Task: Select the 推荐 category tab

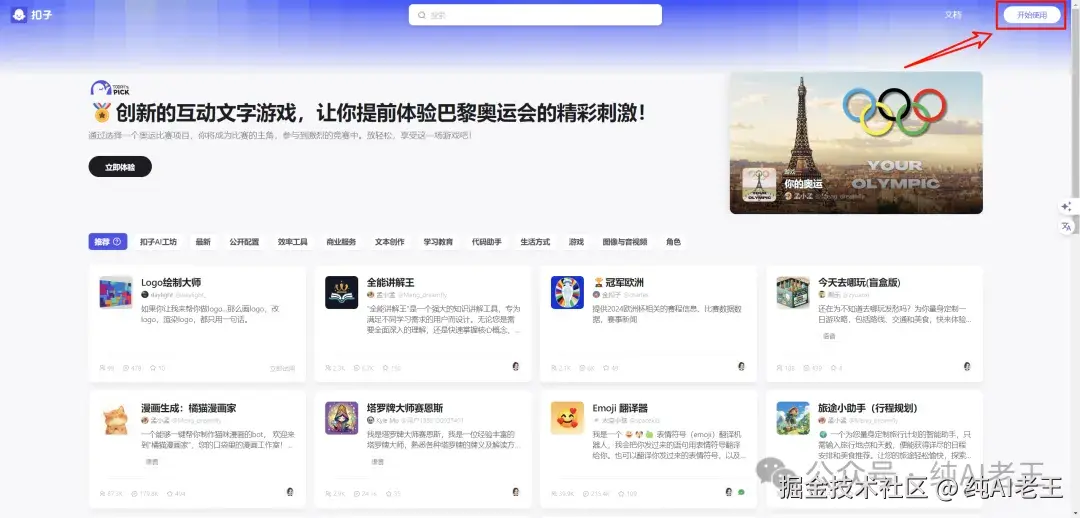Action: (x=107, y=242)
